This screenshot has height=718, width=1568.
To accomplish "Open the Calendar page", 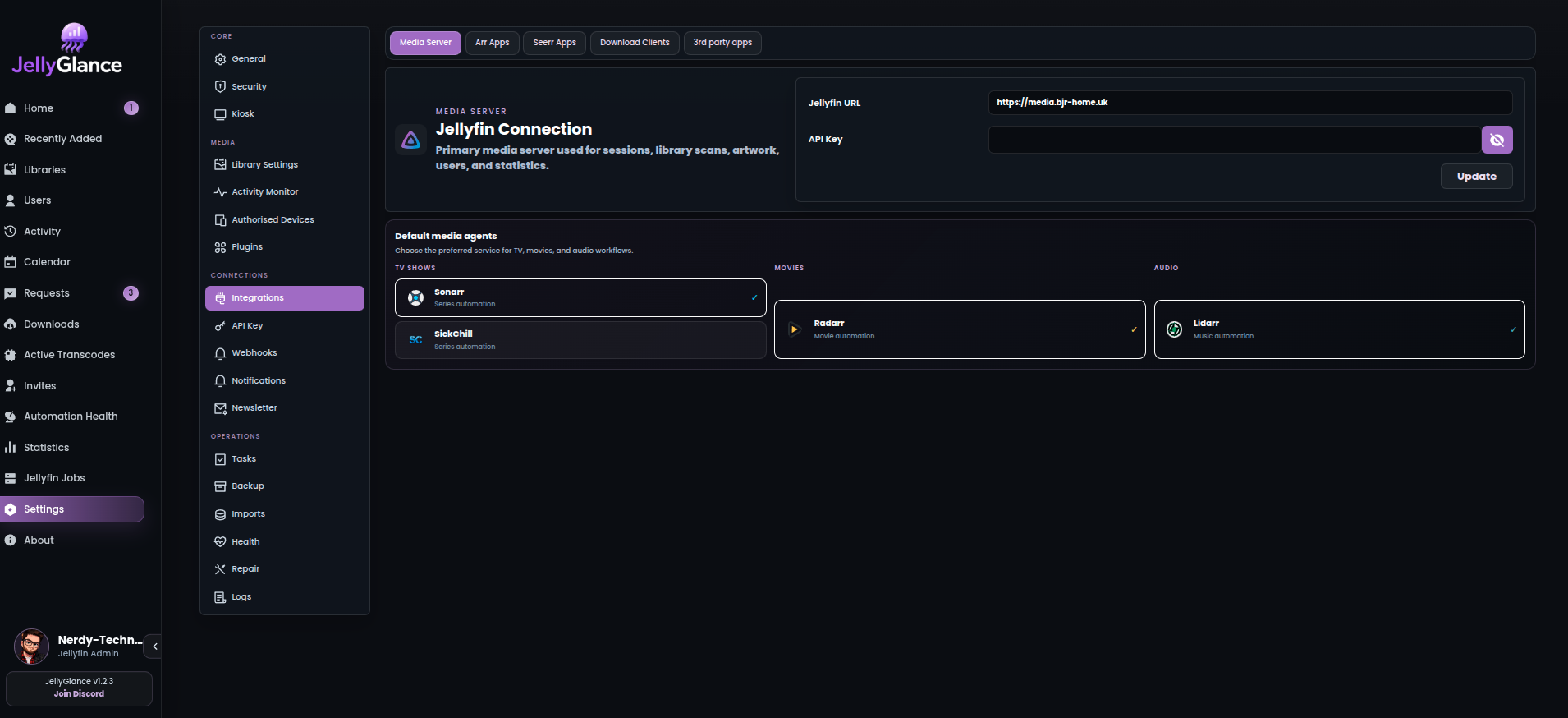I will pyautogui.click(x=72, y=262).
